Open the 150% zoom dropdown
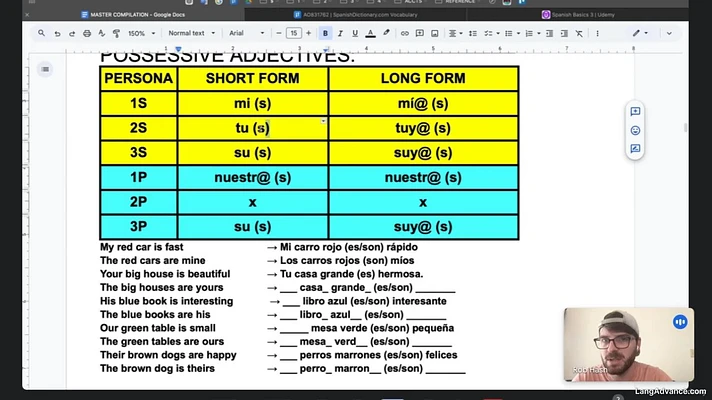This screenshot has width=712, height=400. (142, 33)
